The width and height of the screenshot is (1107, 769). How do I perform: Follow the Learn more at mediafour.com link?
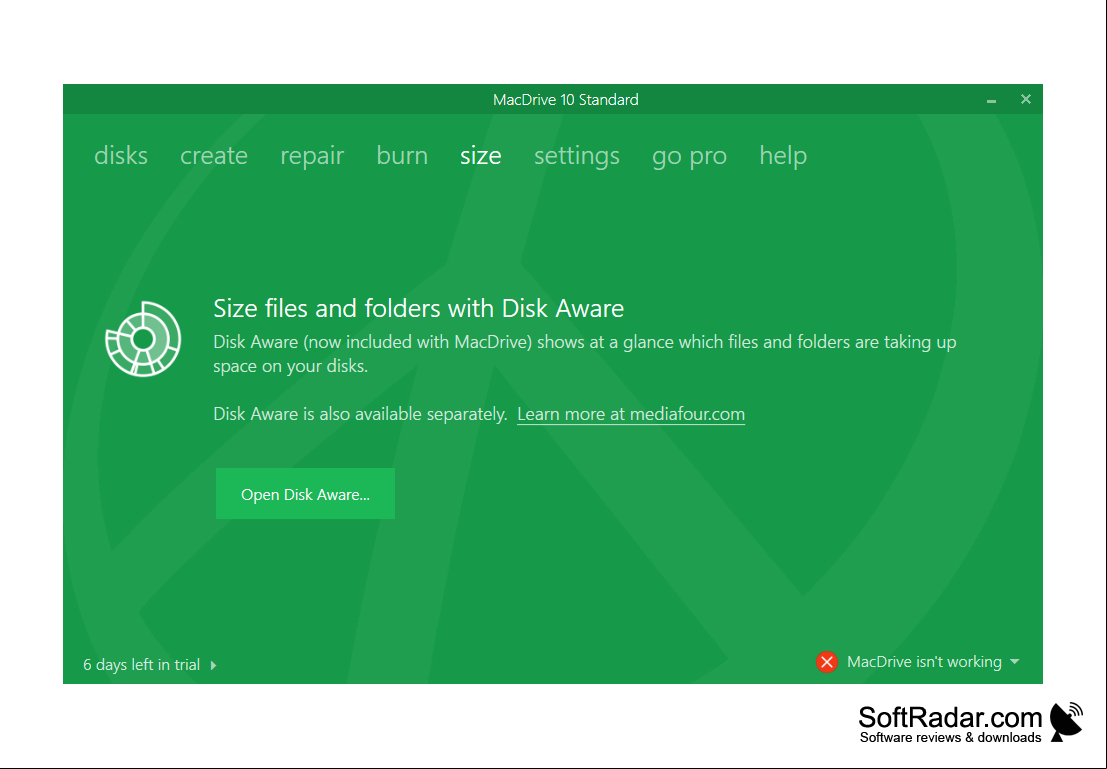coord(631,414)
